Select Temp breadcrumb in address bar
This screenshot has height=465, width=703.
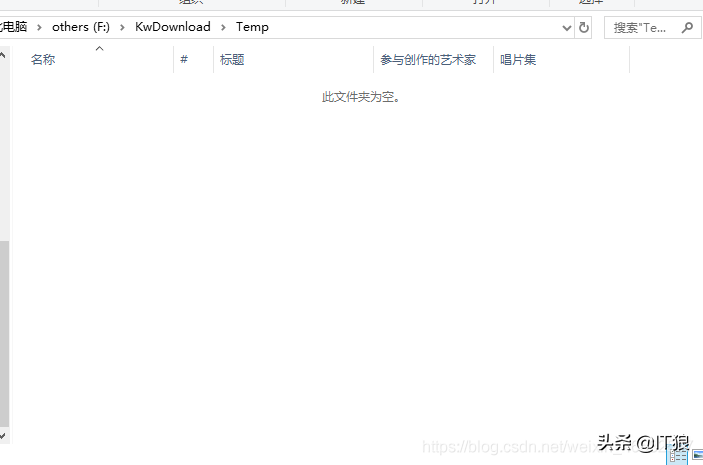point(252,27)
